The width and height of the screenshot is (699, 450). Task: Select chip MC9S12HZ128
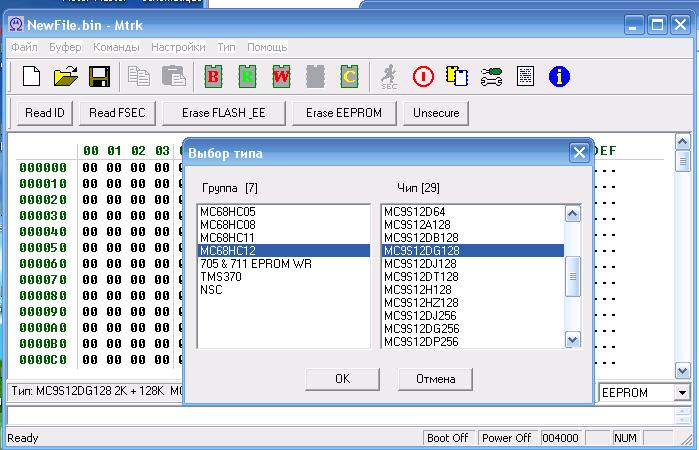tap(473, 303)
